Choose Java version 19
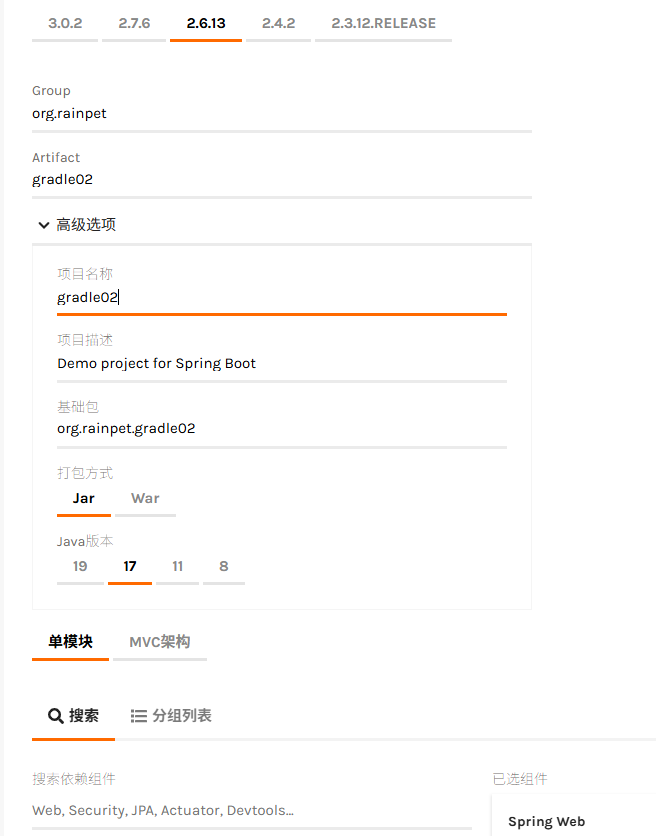The width and height of the screenshot is (656, 836). coord(80,566)
